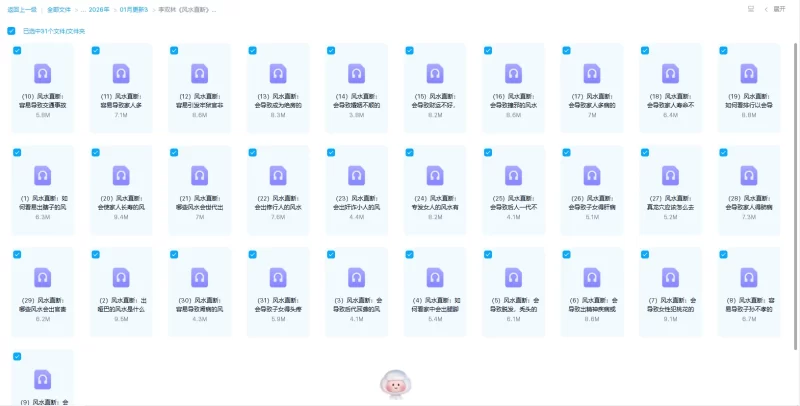800x406 pixels.
Task: Uncheck the checkbox on file (4)
Action: [x=409, y=255]
